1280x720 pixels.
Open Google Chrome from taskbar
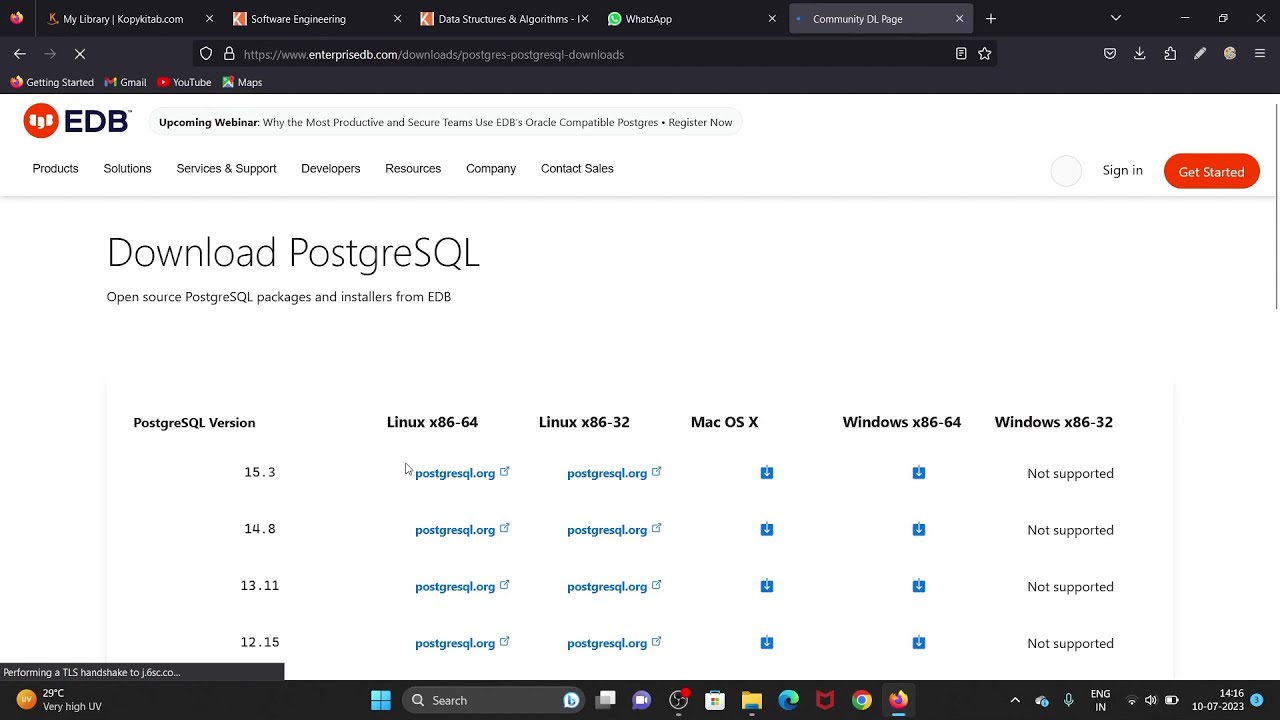[861, 700]
